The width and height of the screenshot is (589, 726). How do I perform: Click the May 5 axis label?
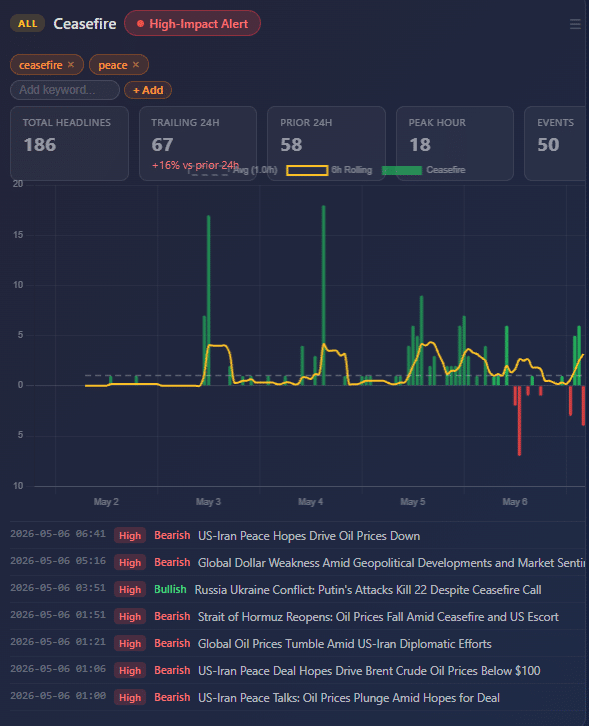(413, 501)
